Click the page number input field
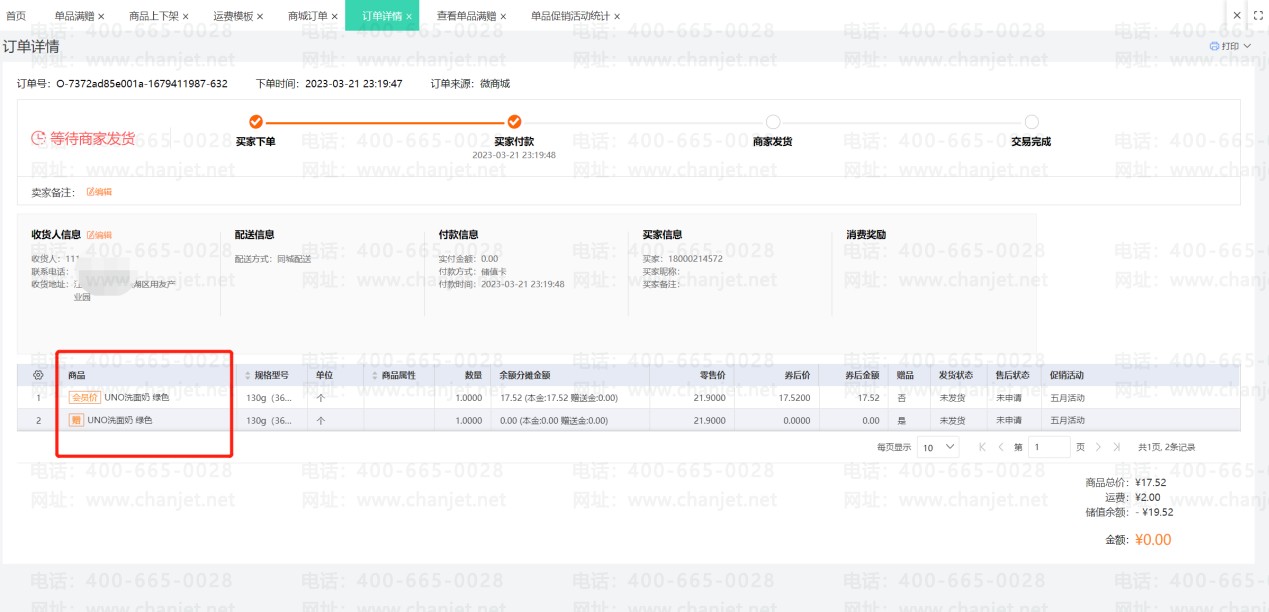1269x612 pixels. point(1049,447)
